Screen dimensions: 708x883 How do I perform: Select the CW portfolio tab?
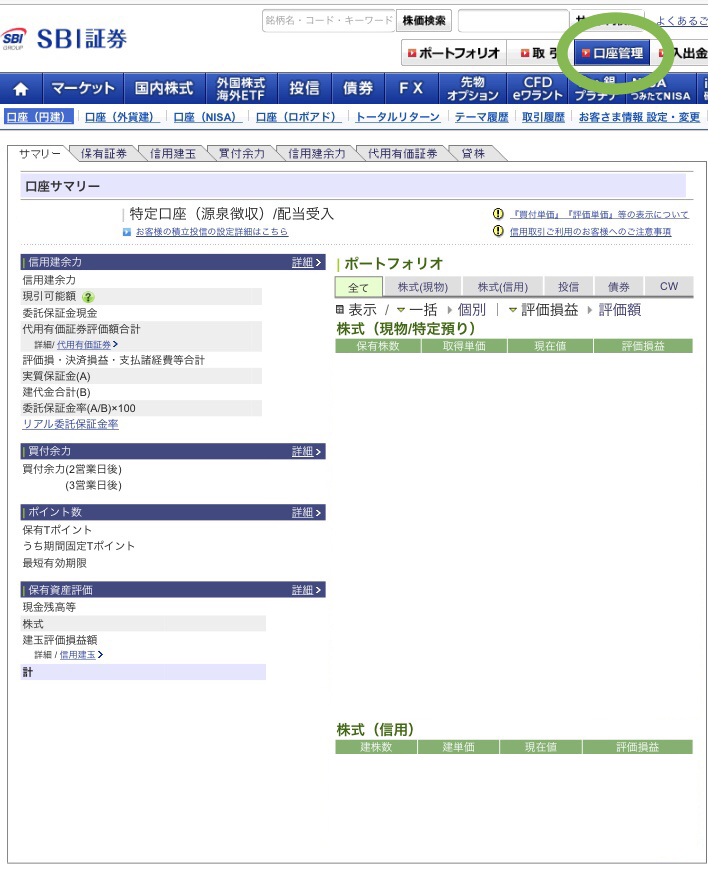pyautogui.click(x=669, y=287)
